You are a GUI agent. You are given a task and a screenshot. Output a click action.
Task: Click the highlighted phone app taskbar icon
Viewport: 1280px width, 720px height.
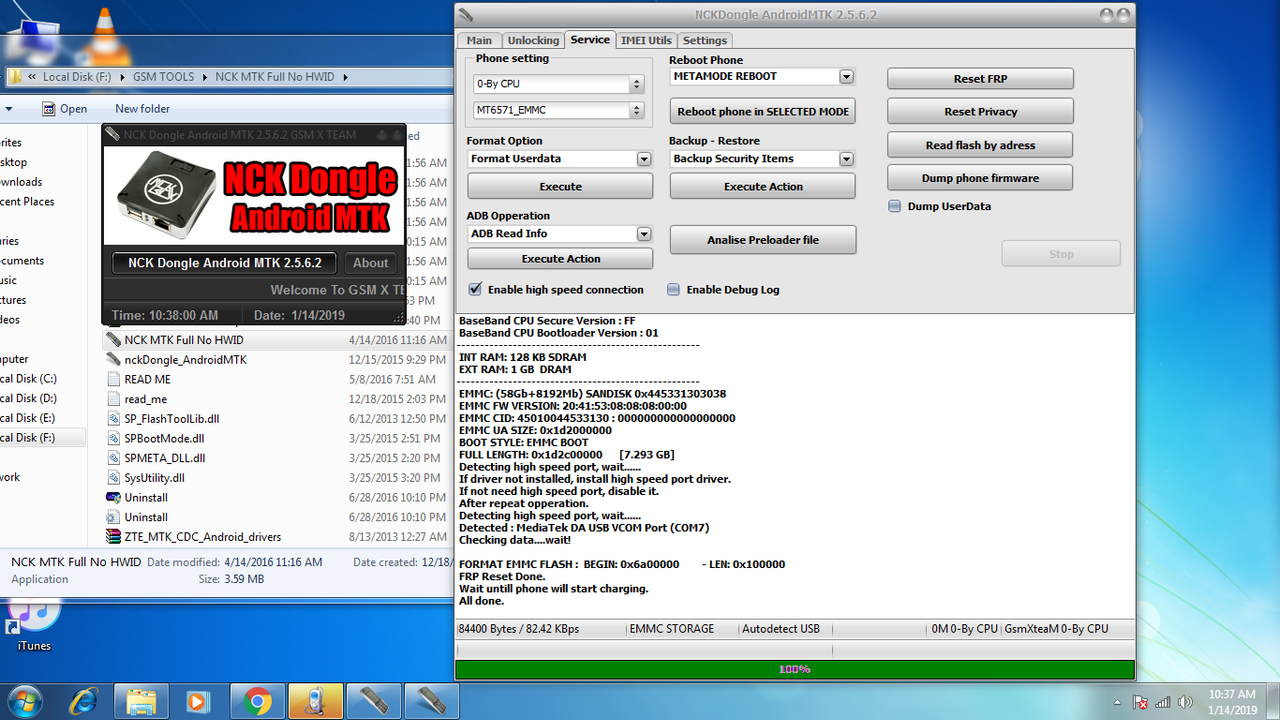[315, 701]
